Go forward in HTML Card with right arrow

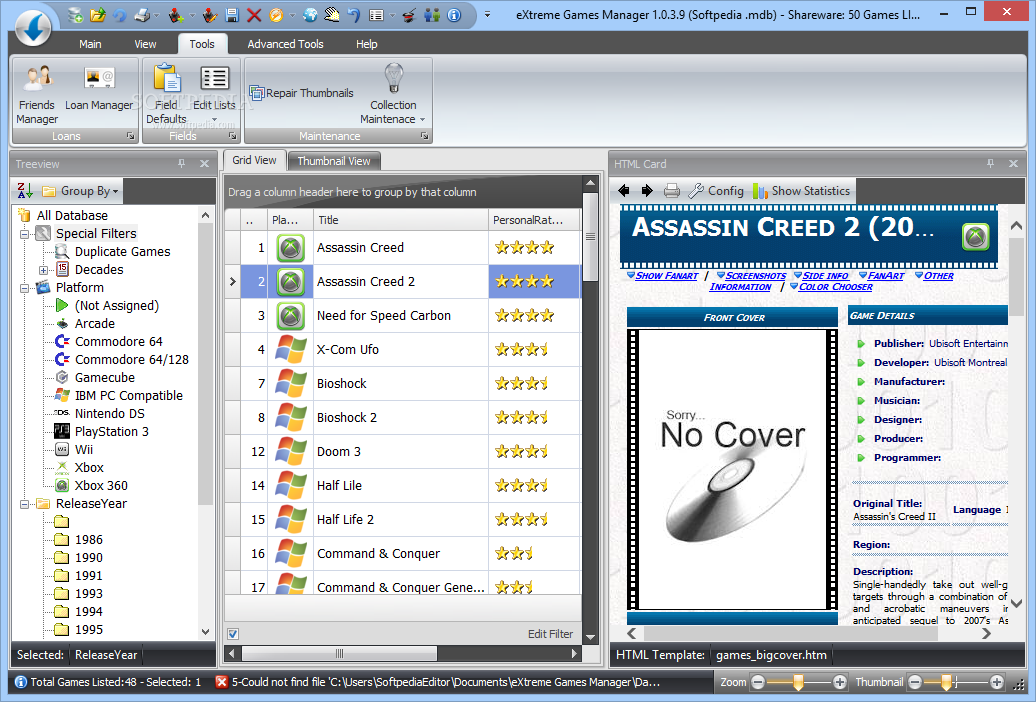click(647, 191)
